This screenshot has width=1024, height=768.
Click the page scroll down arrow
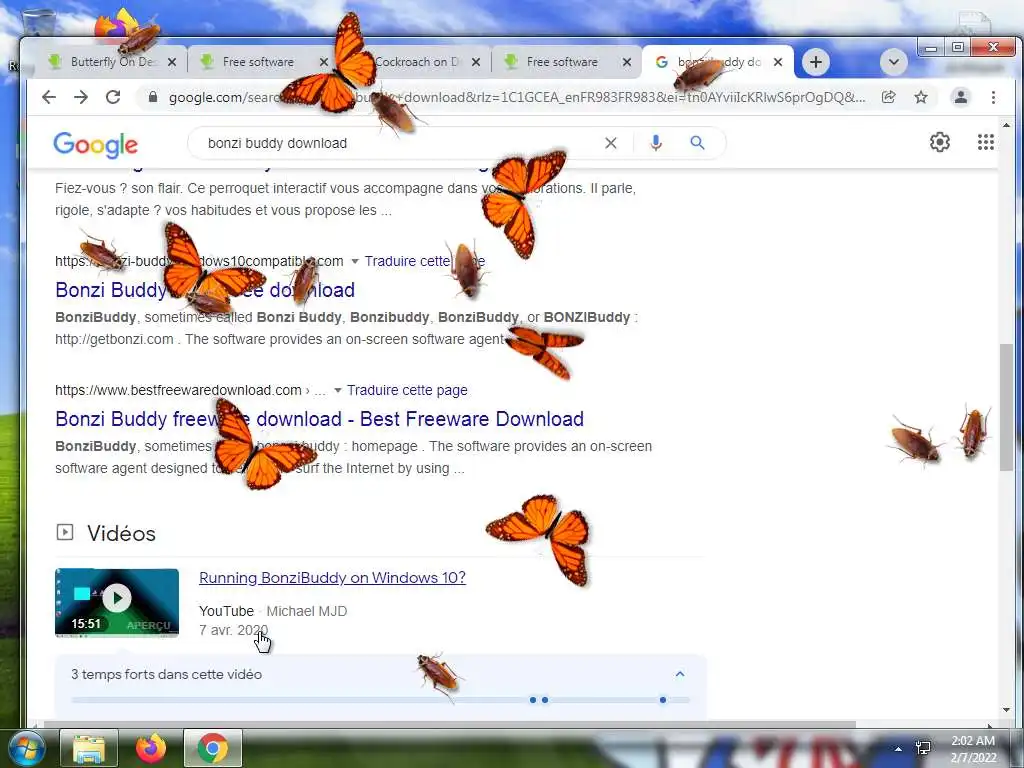click(1006, 710)
